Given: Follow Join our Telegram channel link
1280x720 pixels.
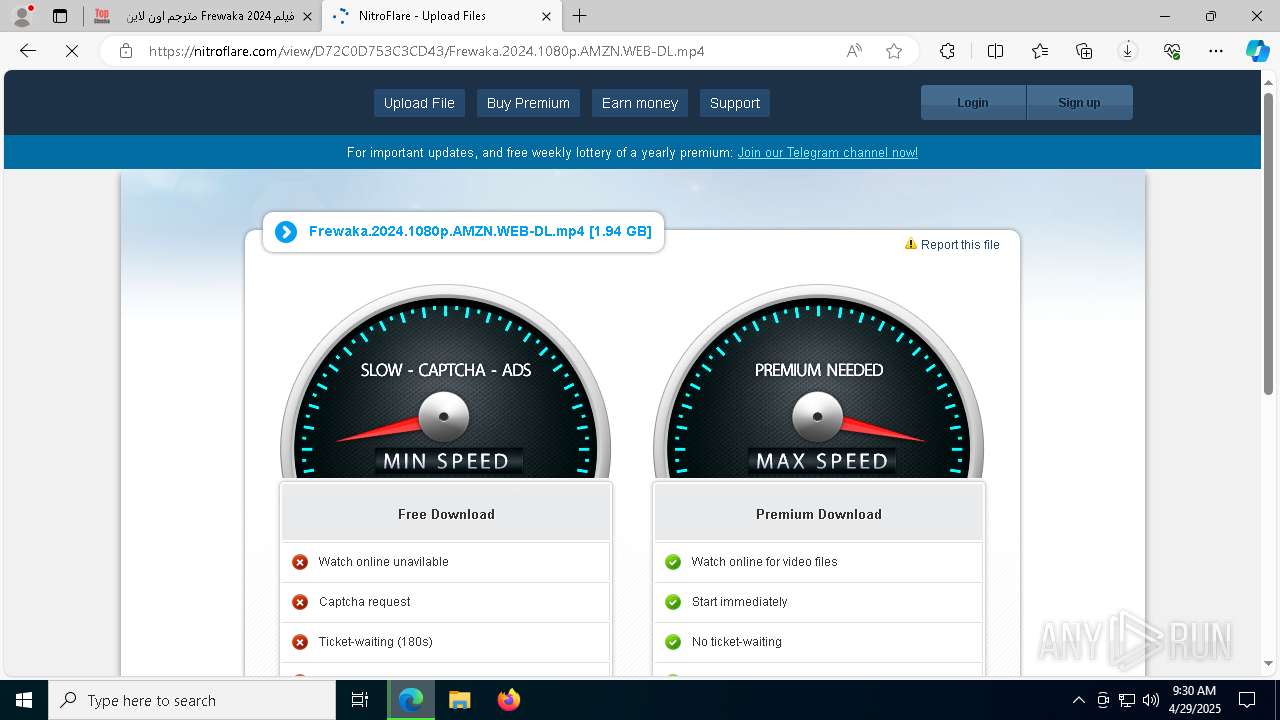Looking at the screenshot, I should tap(827, 153).
